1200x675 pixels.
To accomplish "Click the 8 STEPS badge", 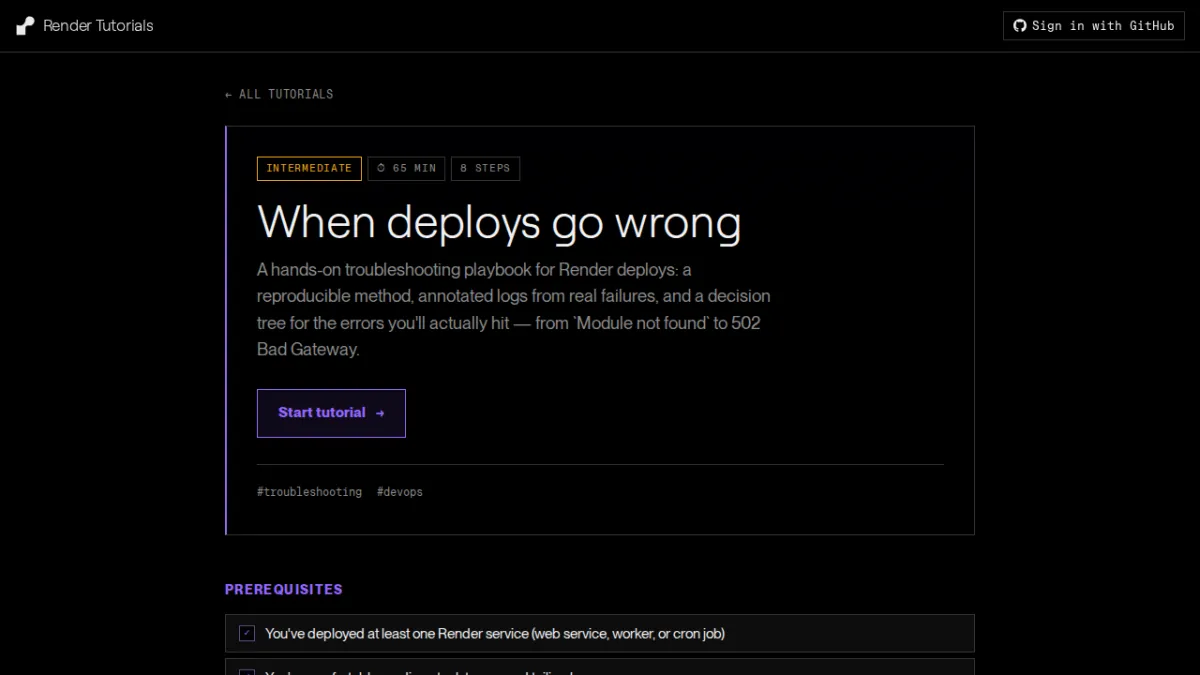I will point(485,168).
